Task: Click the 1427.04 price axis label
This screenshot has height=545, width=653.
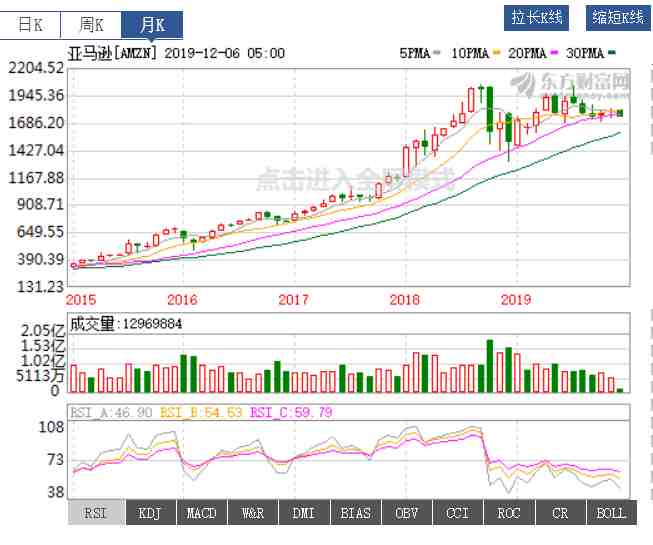Action: tap(36, 150)
